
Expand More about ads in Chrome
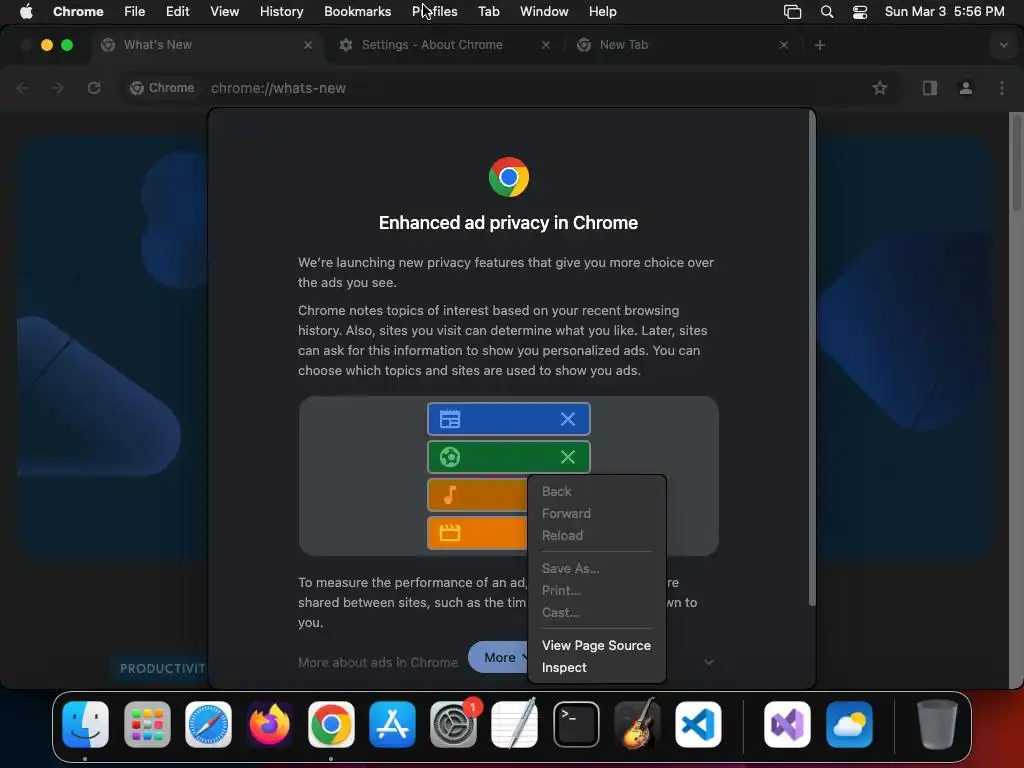coord(709,662)
